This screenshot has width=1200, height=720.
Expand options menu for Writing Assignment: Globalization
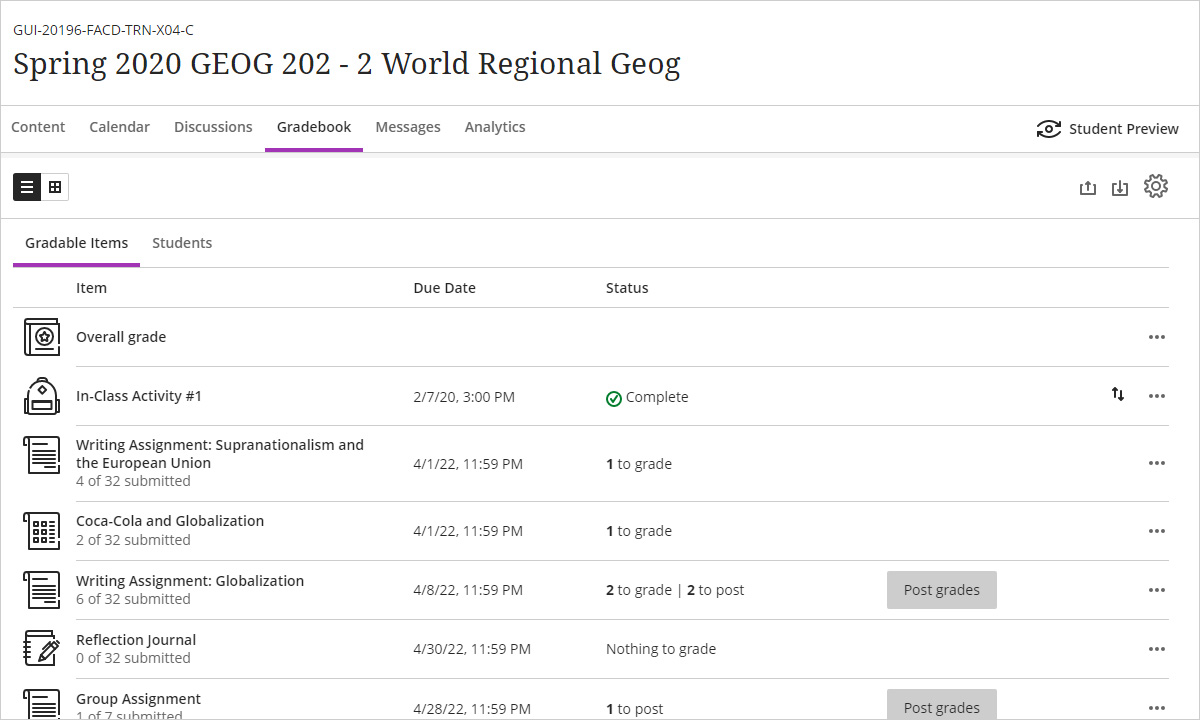(1157, 590)
